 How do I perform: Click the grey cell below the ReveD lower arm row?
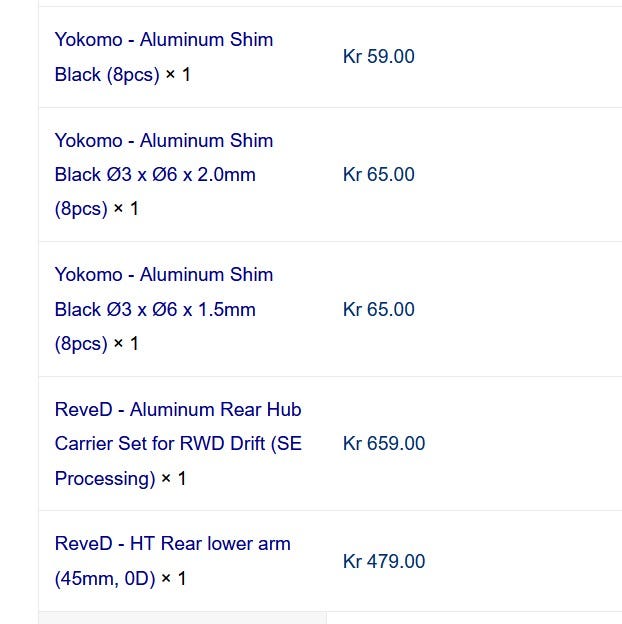click(x=183, y=618)
